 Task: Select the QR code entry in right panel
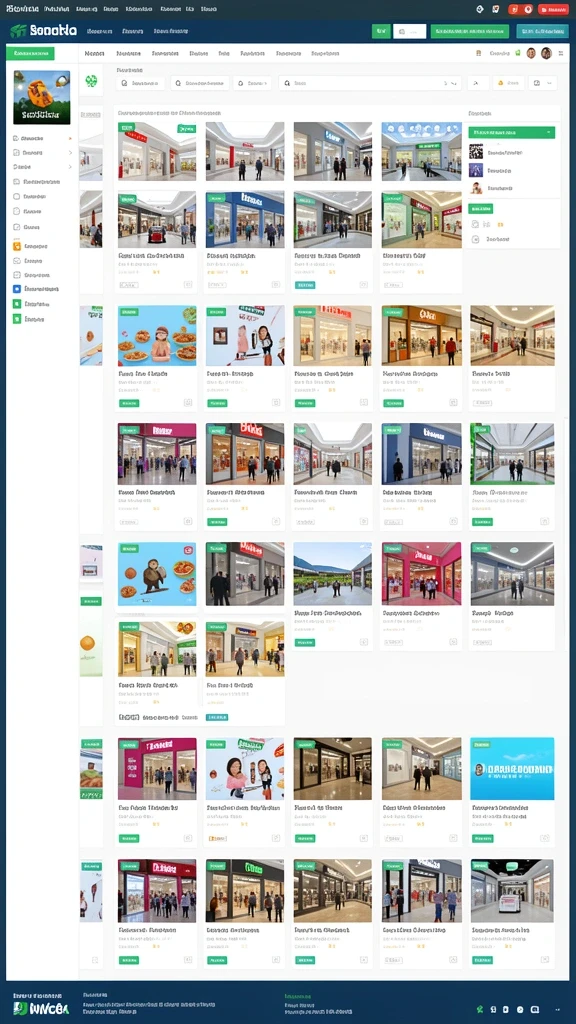pyautogui.click(x=496, y=152)
